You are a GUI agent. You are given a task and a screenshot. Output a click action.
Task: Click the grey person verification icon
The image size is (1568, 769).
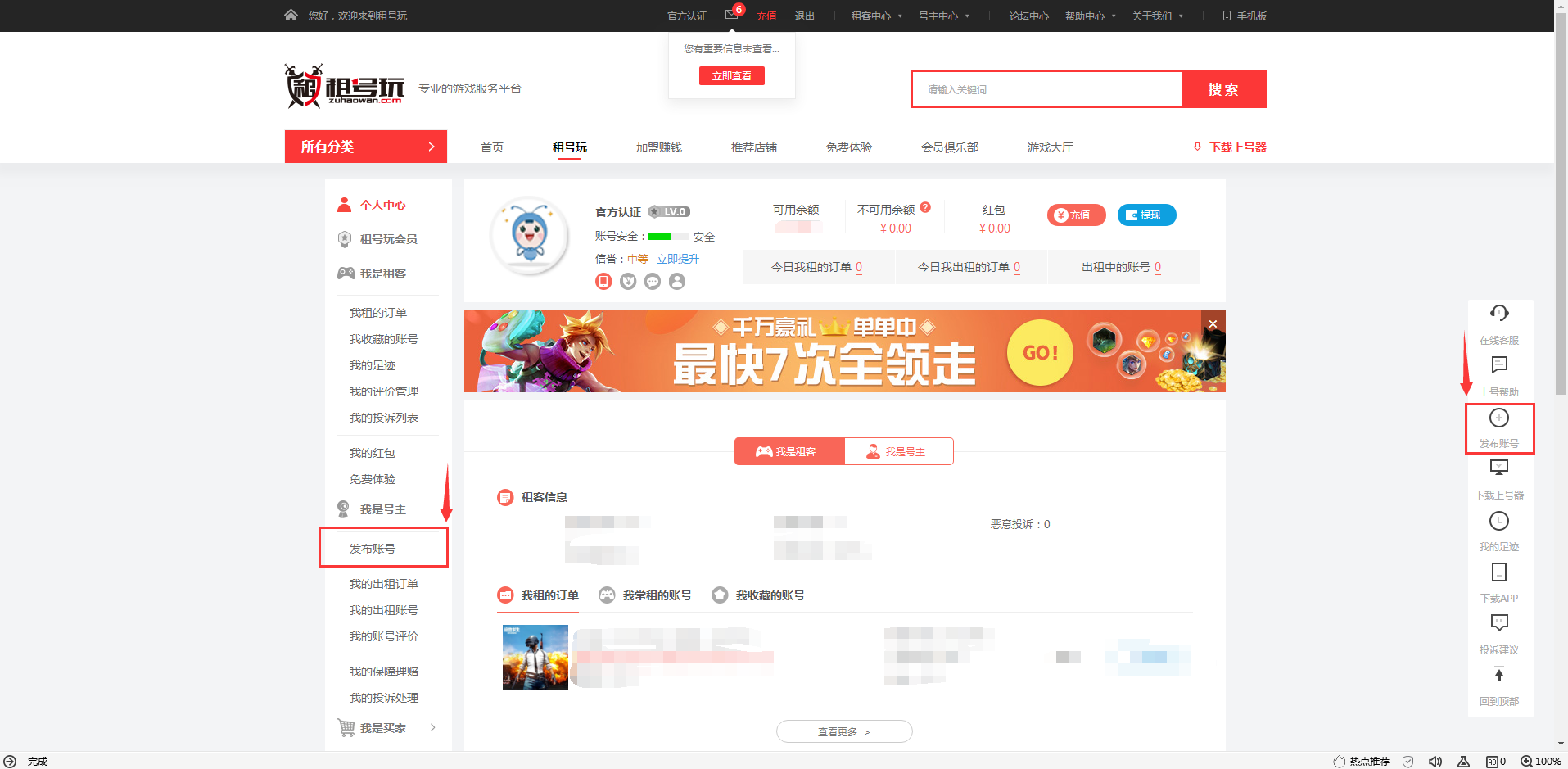677,281
